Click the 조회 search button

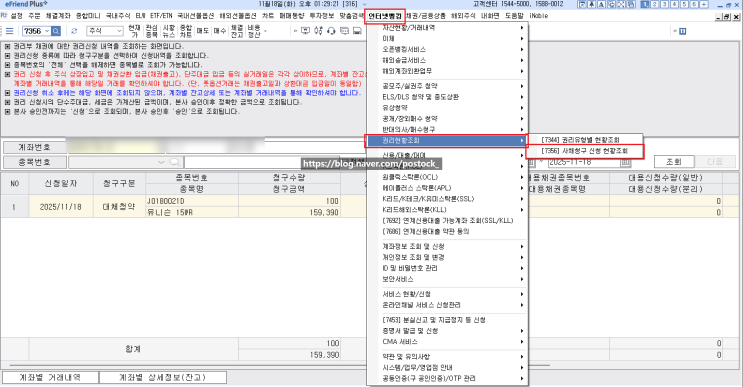click(x=674, y=162)
